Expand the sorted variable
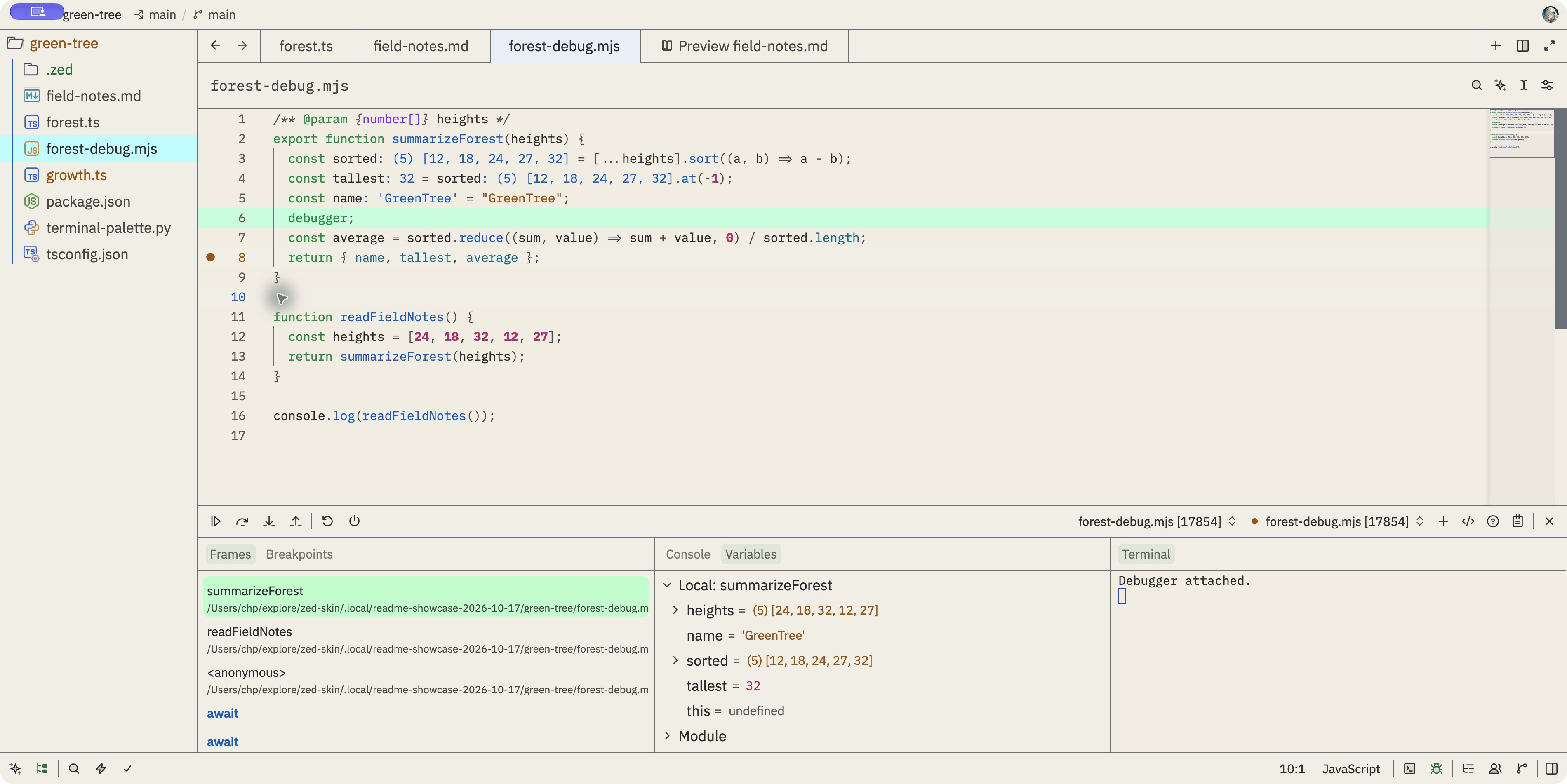Screen dimensions: 1567x784 click(x=675, y=660)
